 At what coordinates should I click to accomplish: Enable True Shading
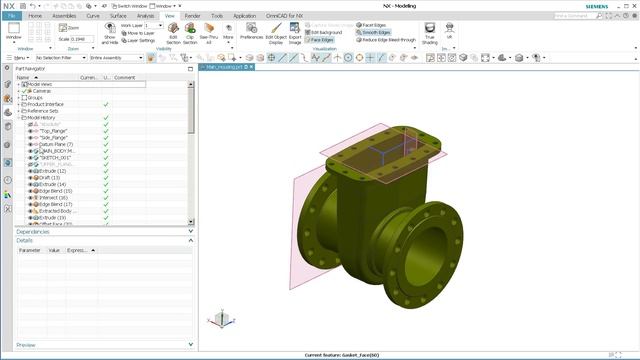point(429,33)
